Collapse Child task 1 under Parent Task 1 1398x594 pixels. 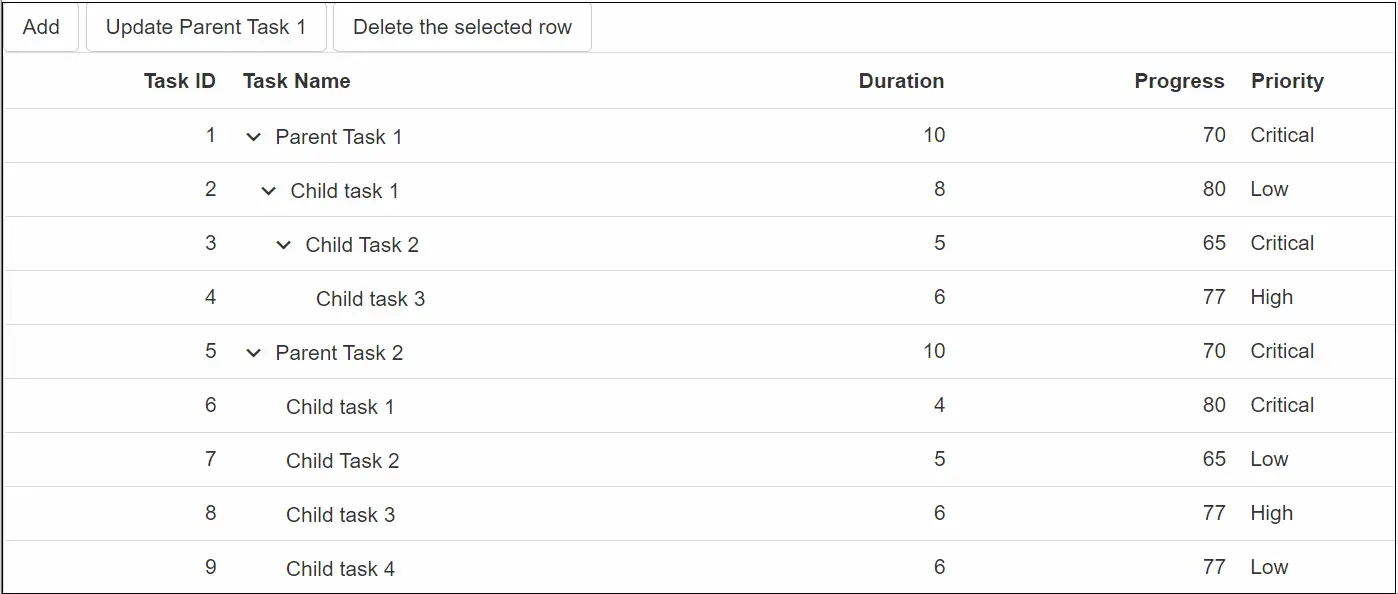pos(267,190)
